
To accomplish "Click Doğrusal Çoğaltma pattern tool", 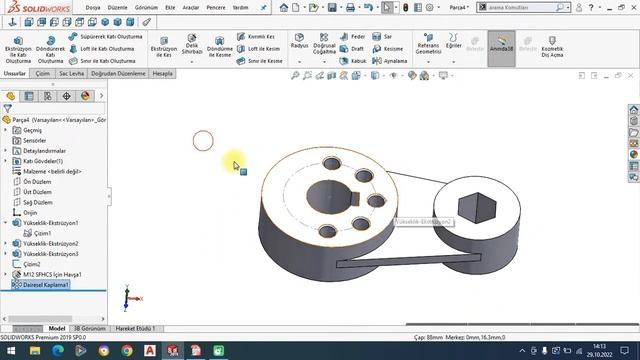I will (324, 44).
